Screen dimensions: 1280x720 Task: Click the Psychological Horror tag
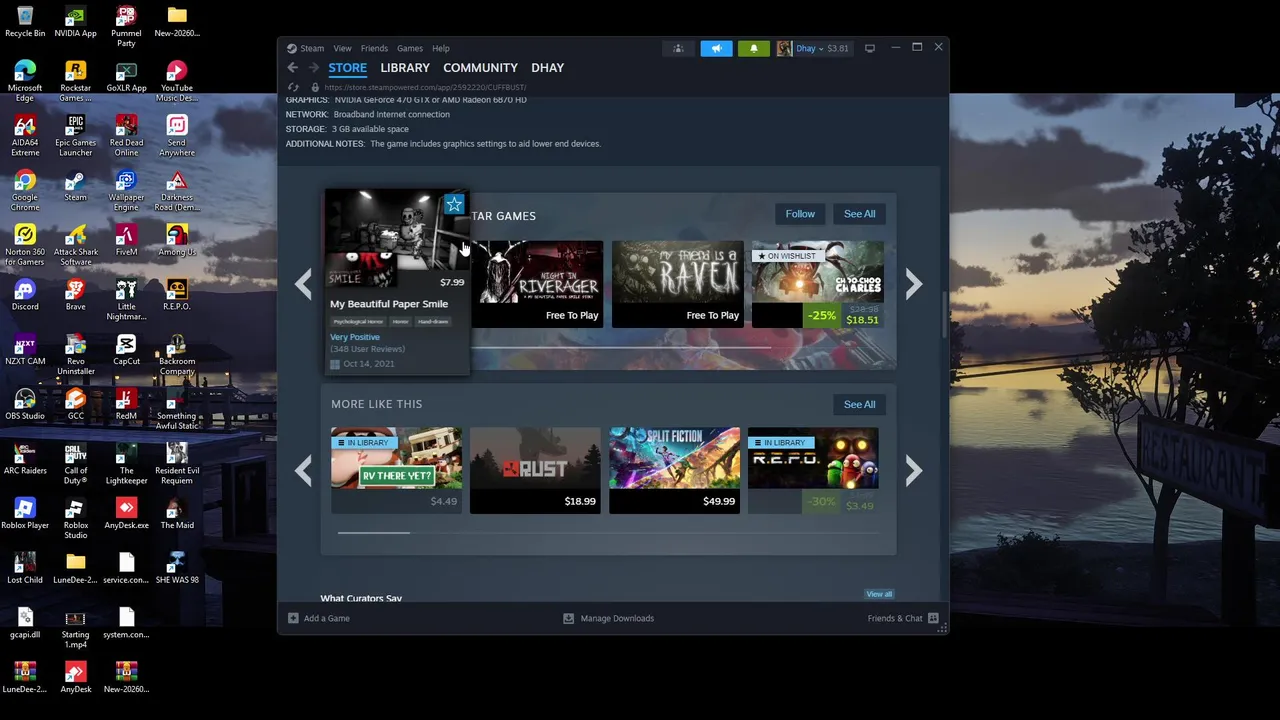[x=358, y=322]
